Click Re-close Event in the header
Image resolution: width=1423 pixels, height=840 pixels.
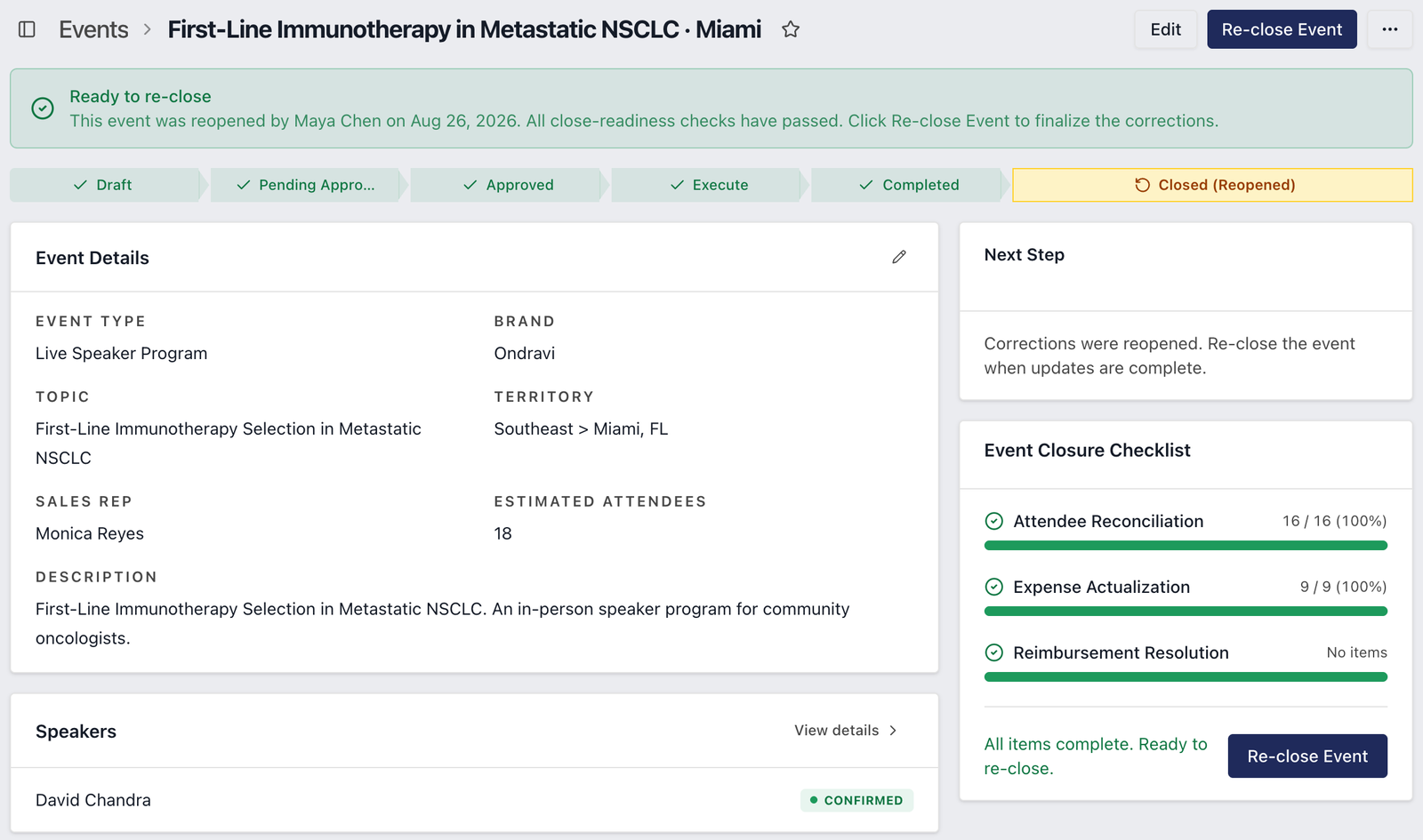click(x=1282, y=29)
